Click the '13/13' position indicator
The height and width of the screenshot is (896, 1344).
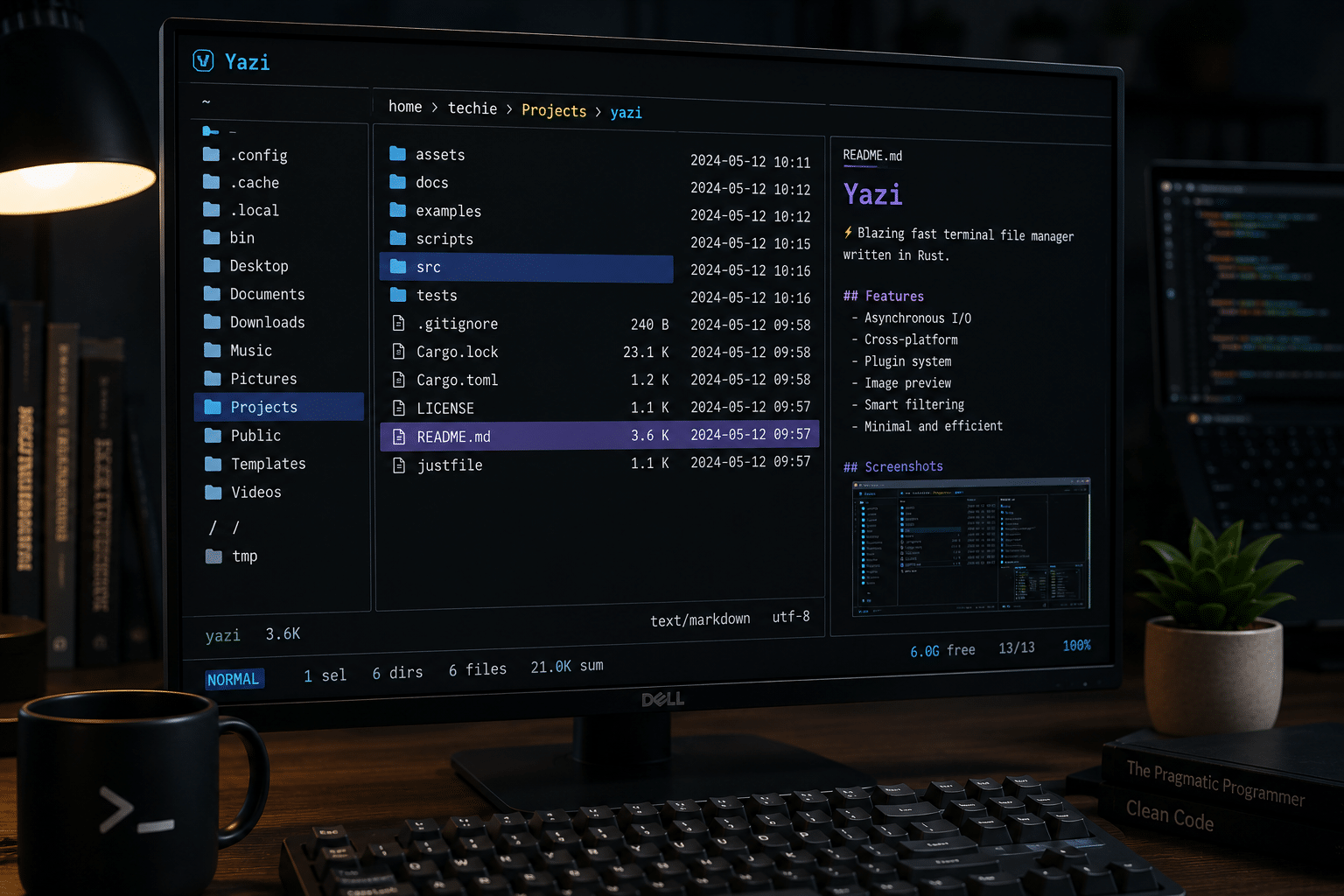(x=1017, y=647)
